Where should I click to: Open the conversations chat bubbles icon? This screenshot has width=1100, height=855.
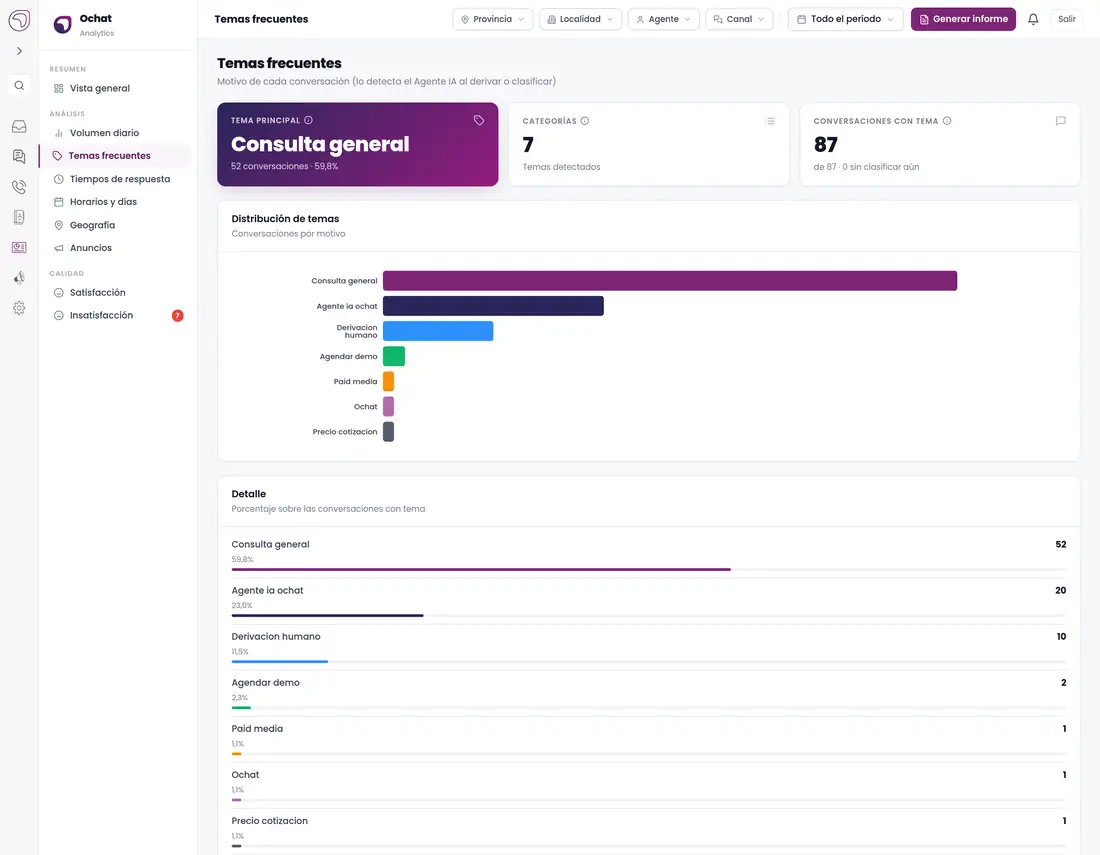(x=19, y=156)
